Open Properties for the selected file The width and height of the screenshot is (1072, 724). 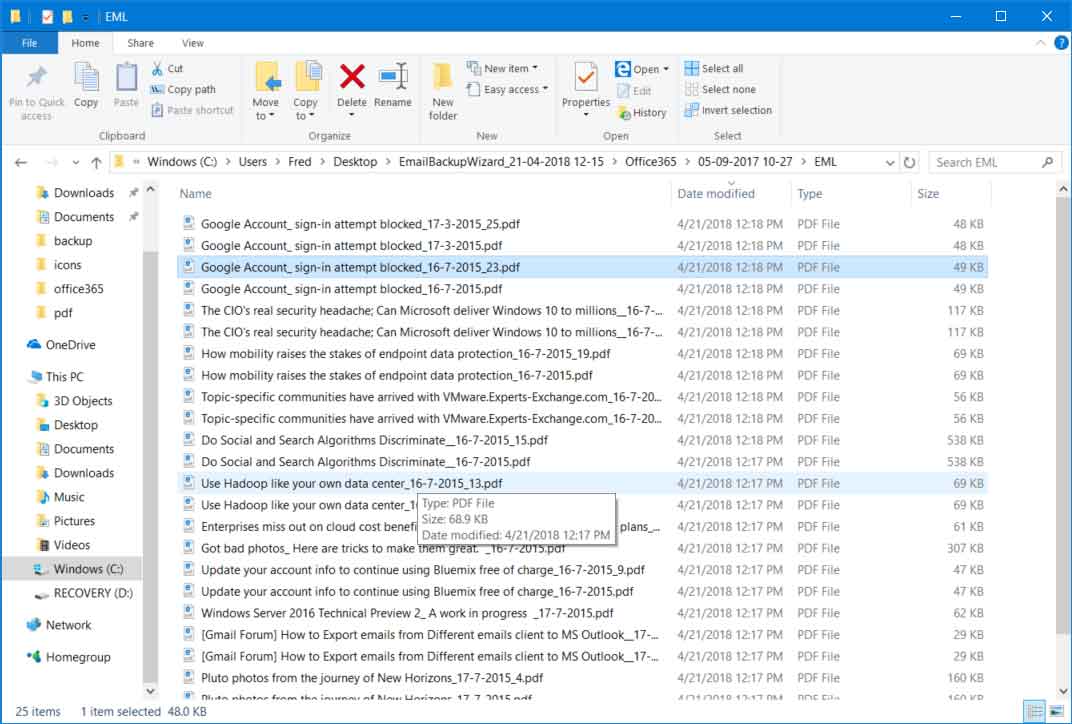pyautogui.click(x=585, y=89)
